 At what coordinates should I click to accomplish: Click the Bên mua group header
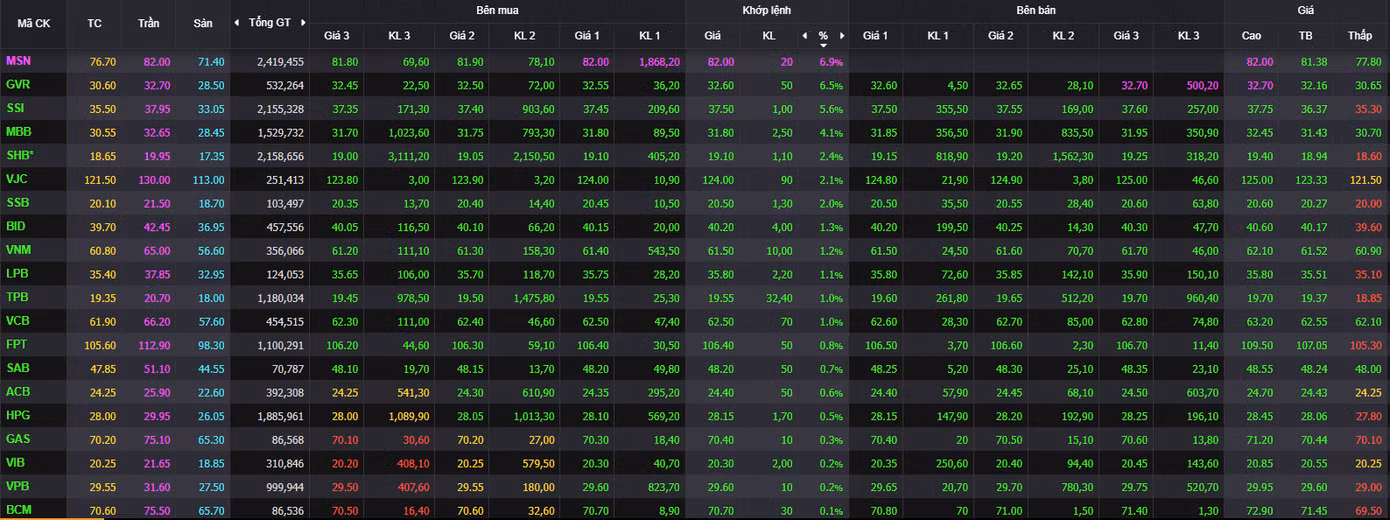tap(497, 10)
